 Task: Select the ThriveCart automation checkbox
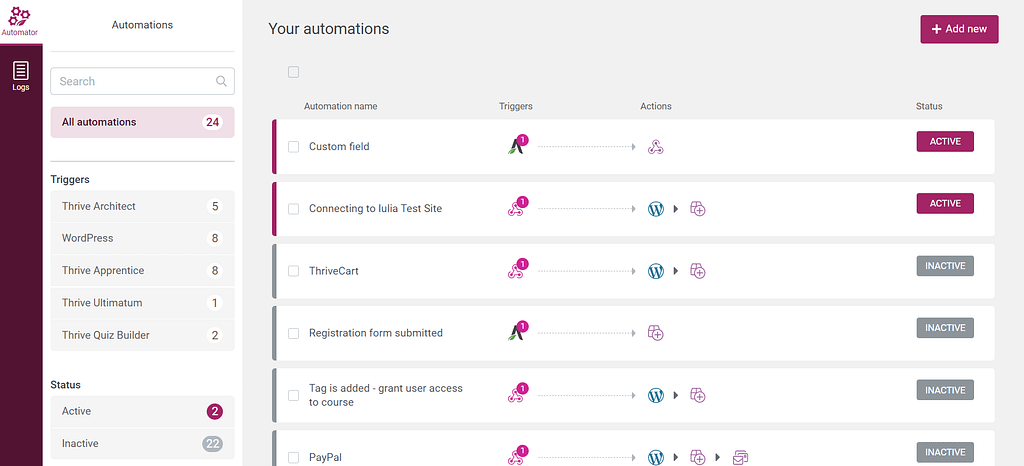[x=293, y=271]
